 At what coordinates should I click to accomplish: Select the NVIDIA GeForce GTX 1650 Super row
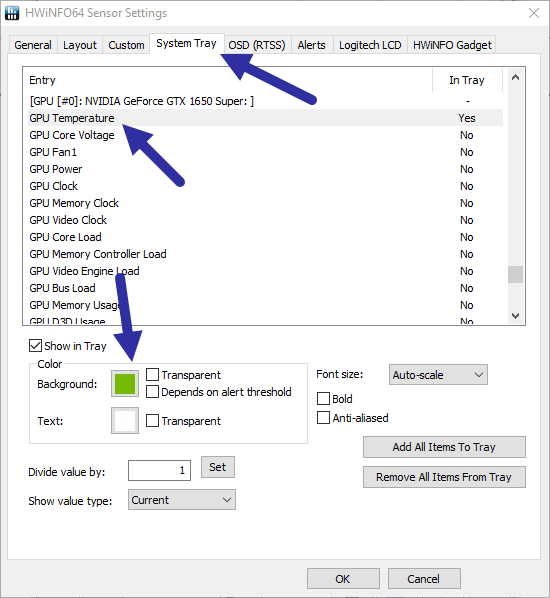[x=265, y=101]
